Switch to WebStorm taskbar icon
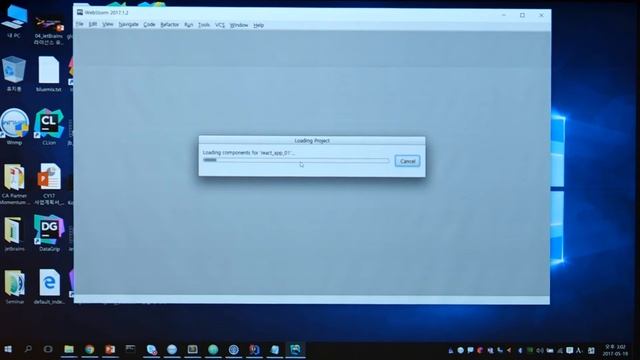The image size is (640, 360). (x=295, y=349)
